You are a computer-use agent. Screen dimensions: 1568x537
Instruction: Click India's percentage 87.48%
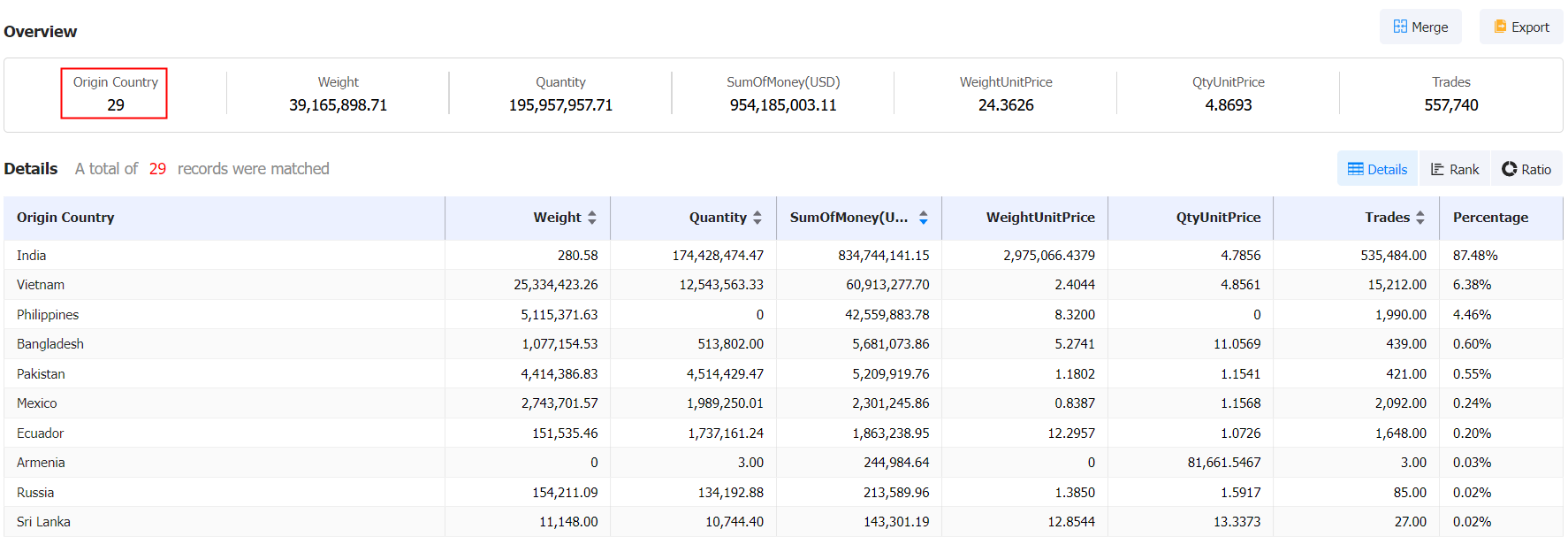point(1475,256)
